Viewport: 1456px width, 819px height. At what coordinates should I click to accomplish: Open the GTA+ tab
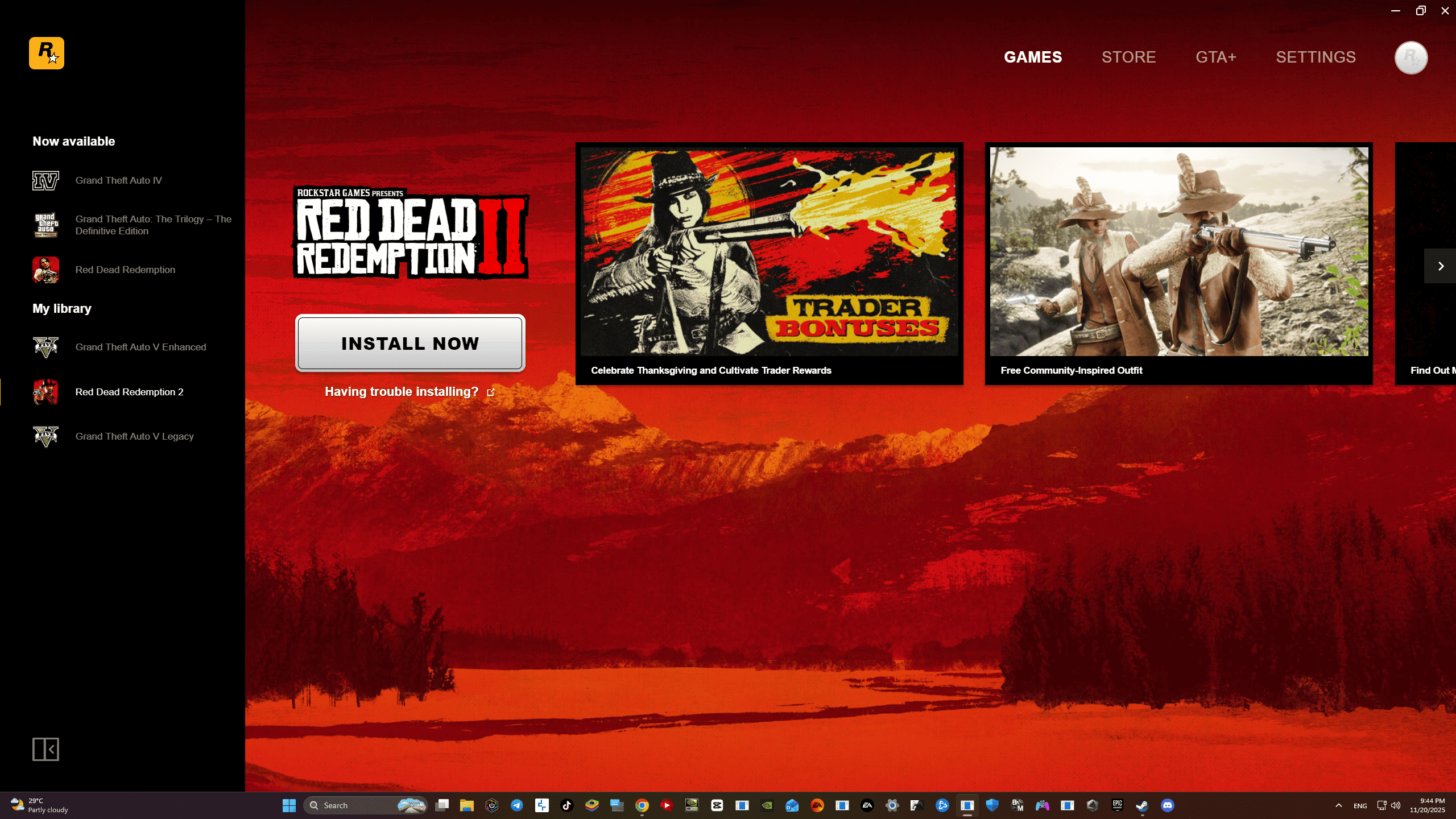1215,57
